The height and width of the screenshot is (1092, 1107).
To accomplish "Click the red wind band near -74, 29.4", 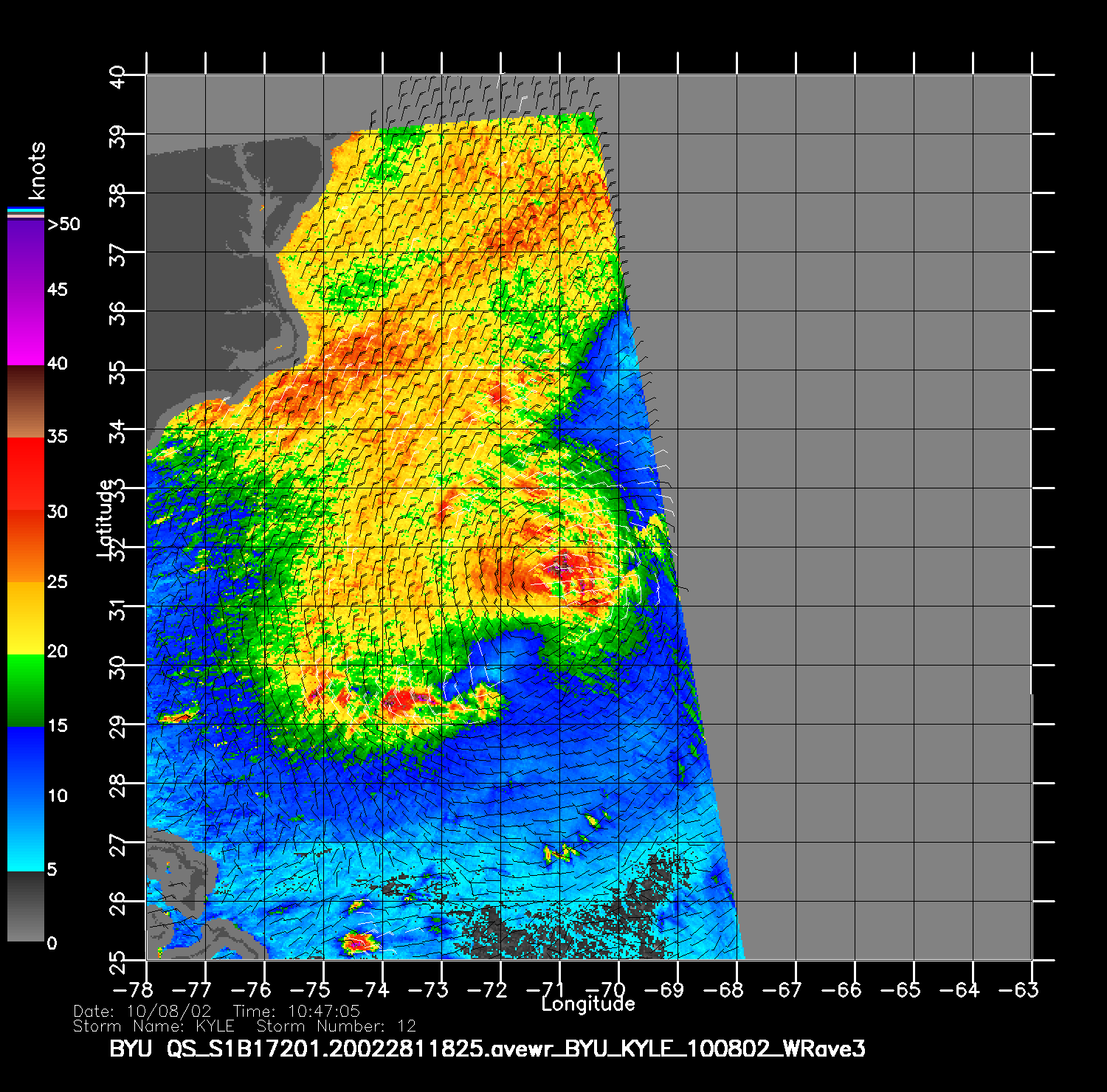I will point(402,701).
